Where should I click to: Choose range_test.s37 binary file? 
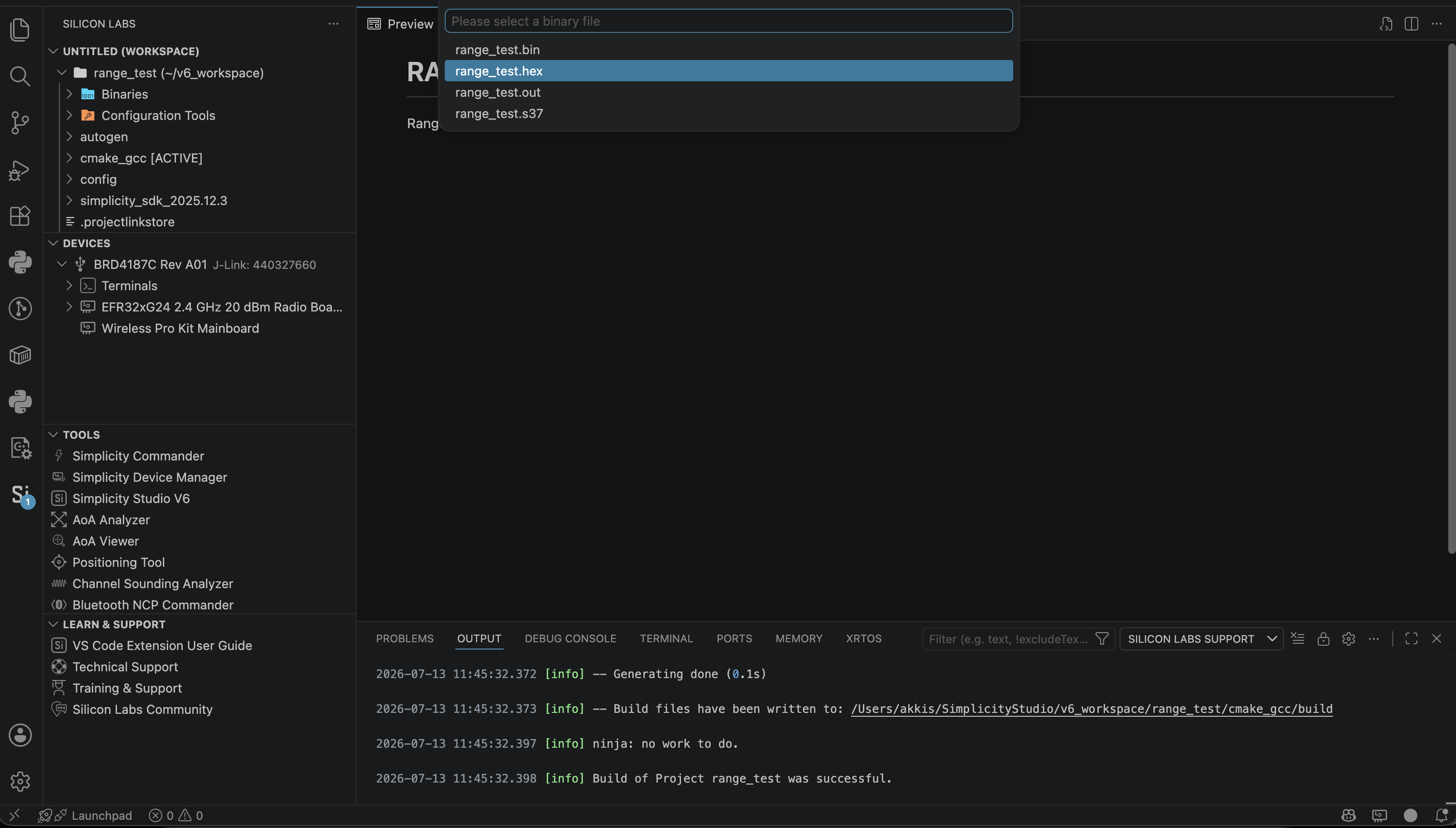pyautogui.click(x=728, y=113)
